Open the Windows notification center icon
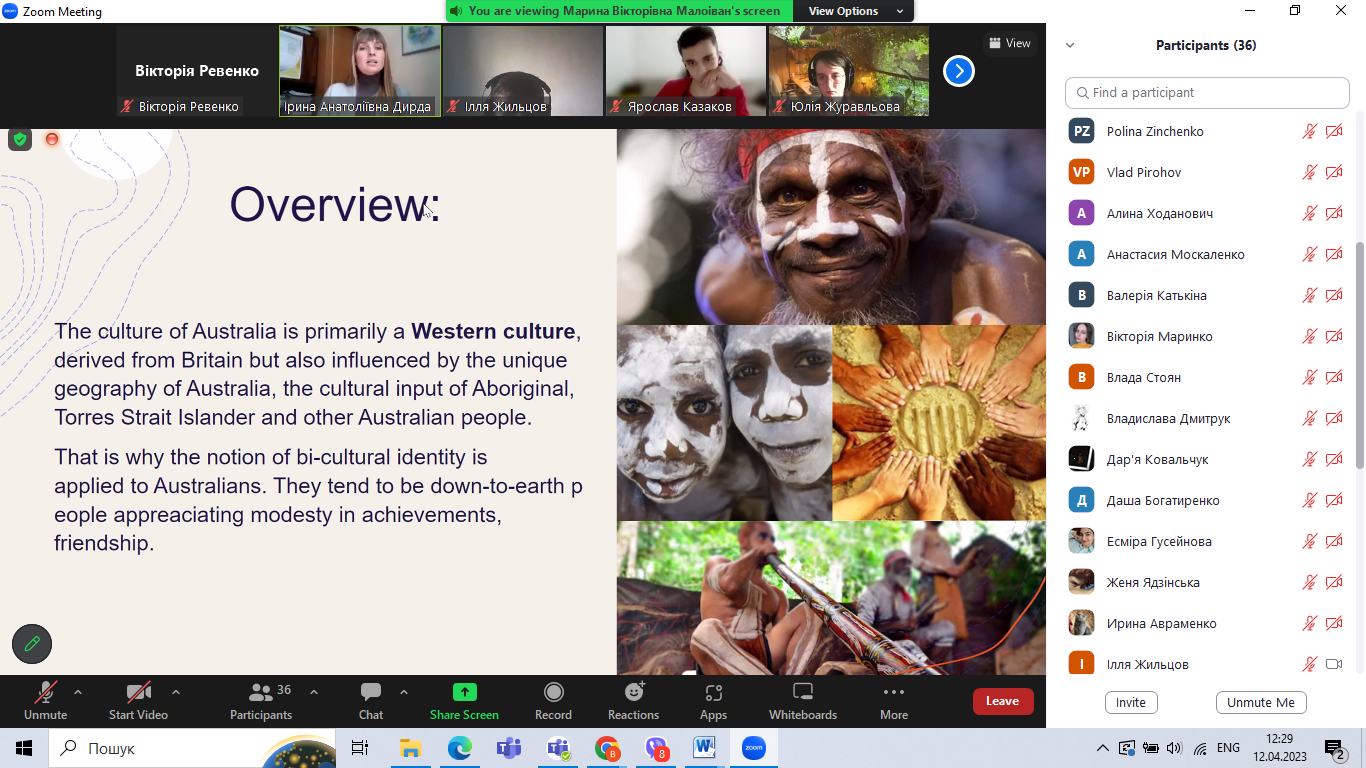The image size is (1366, 768). pos(1334,748)
